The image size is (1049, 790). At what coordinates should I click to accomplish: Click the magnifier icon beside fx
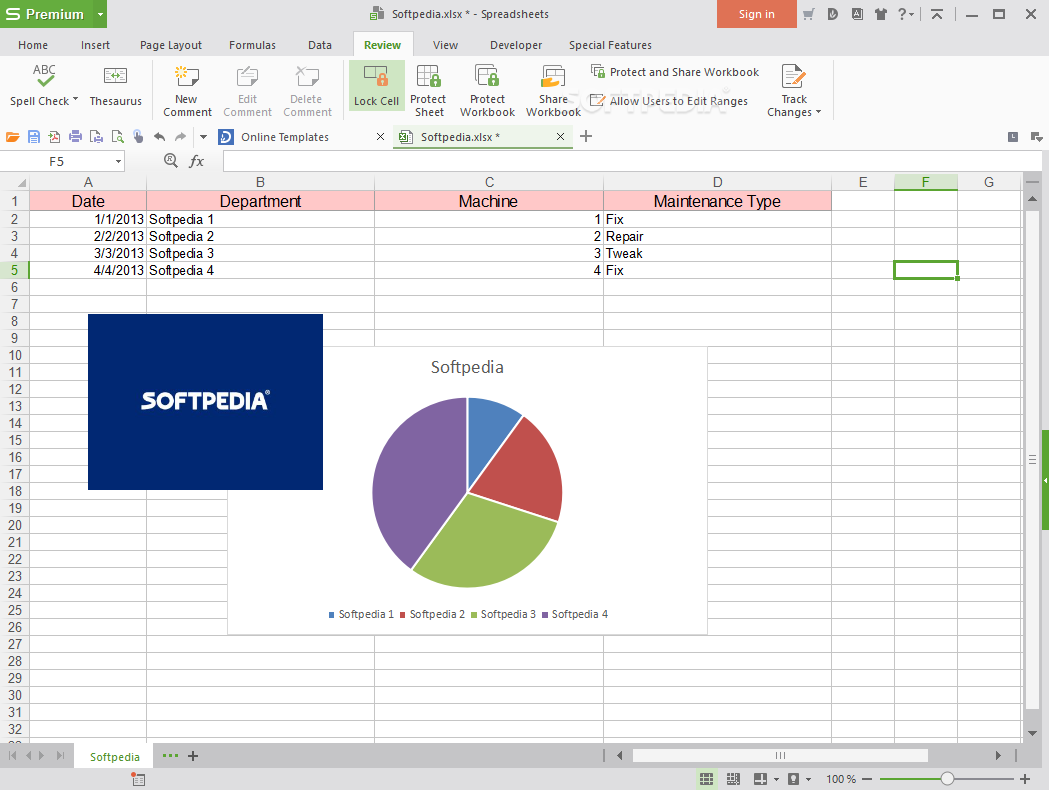171,160
